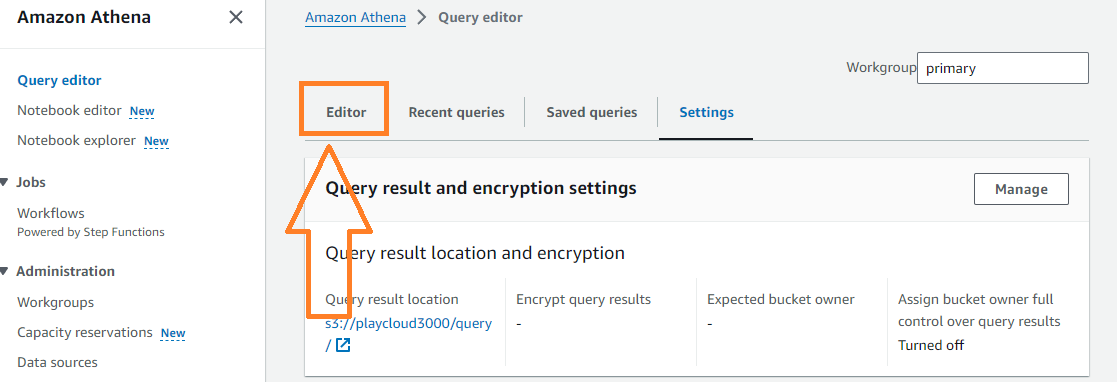The width and height of the screenshot is (1117, 382).
Task: Click the Manage button
Action: pyautogui.click(x=1021, y=190)
